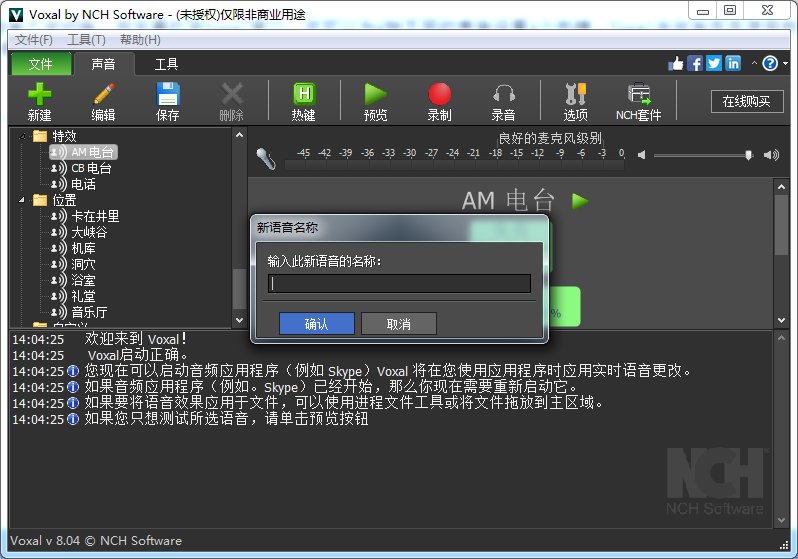
Task: Open the 文件(F) menu
Action: 33,39
